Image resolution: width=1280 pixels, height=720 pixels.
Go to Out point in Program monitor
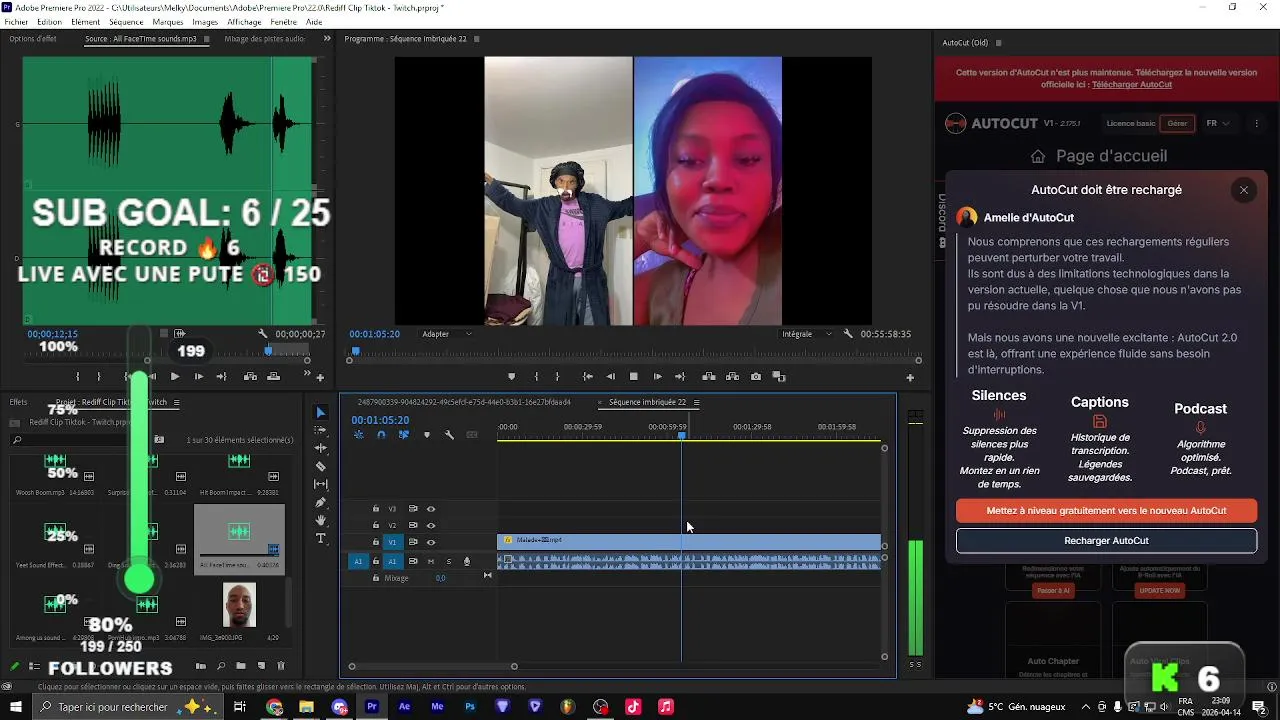(680, 377)
